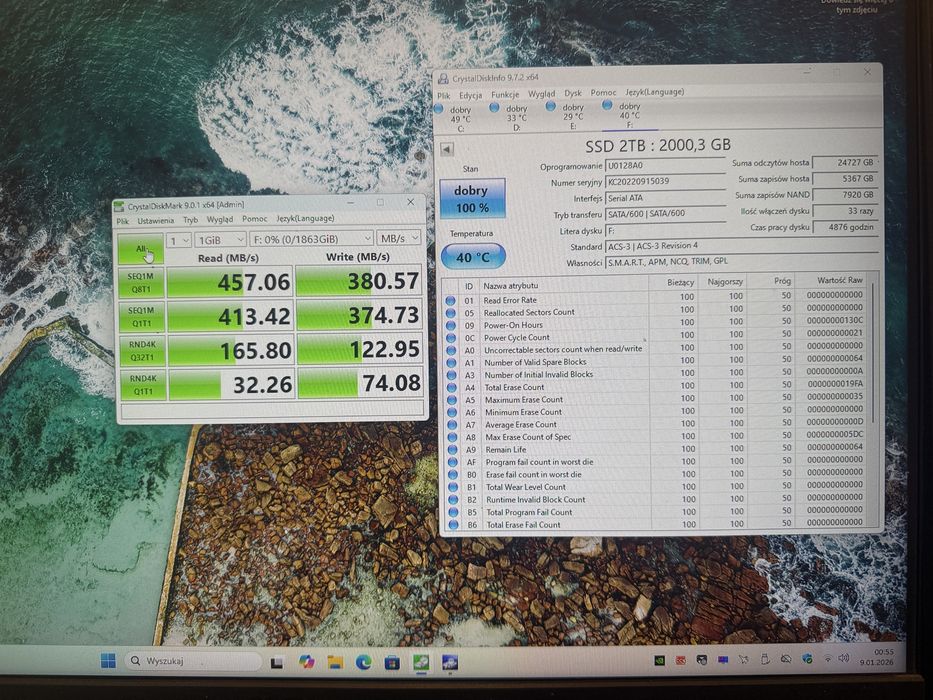
Task: Open the 1GiB test size dropdown
Action: click(x=220, y=240)
